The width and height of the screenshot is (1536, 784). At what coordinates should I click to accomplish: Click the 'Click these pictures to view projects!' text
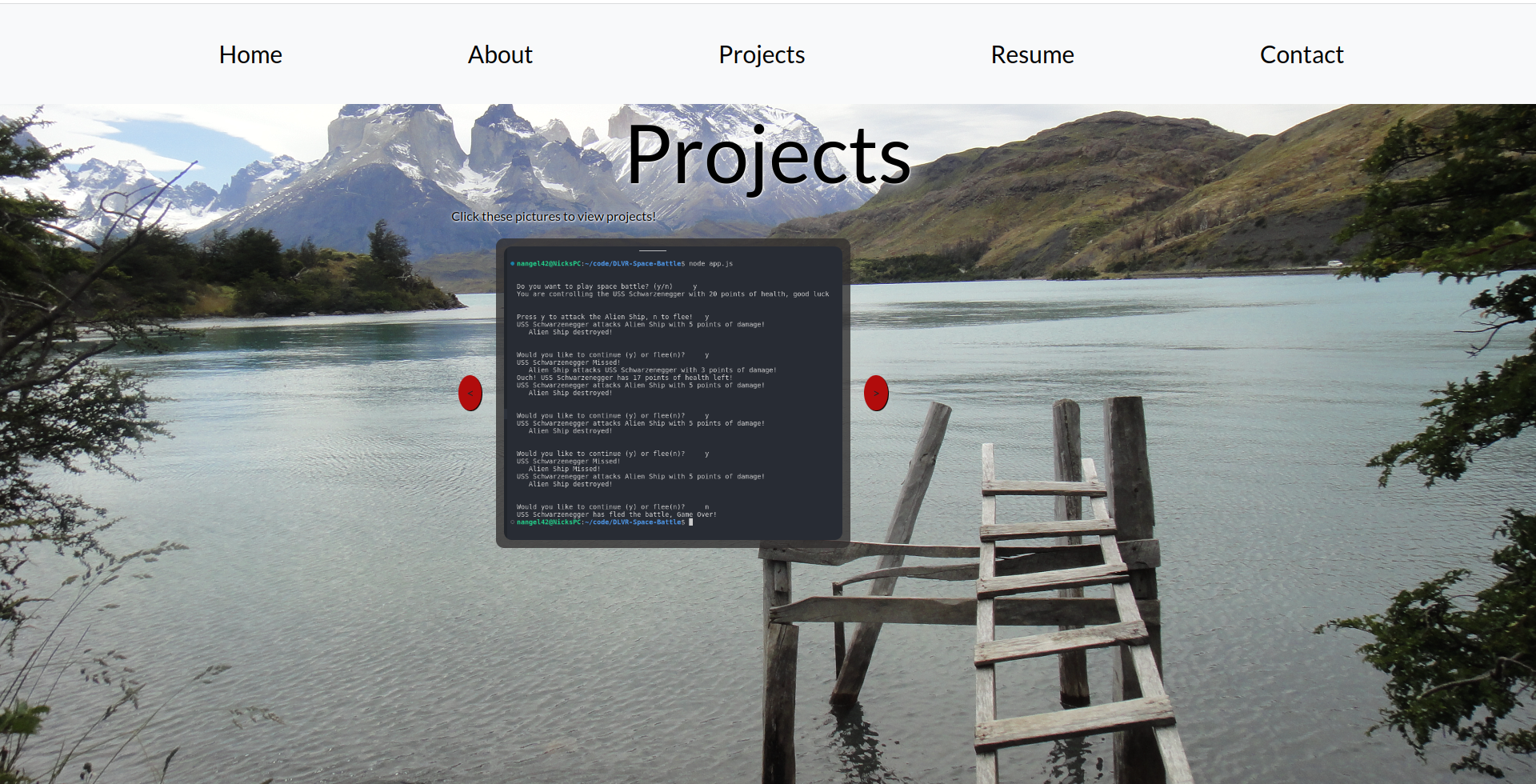pyautogui.click(x=554, y=216)
